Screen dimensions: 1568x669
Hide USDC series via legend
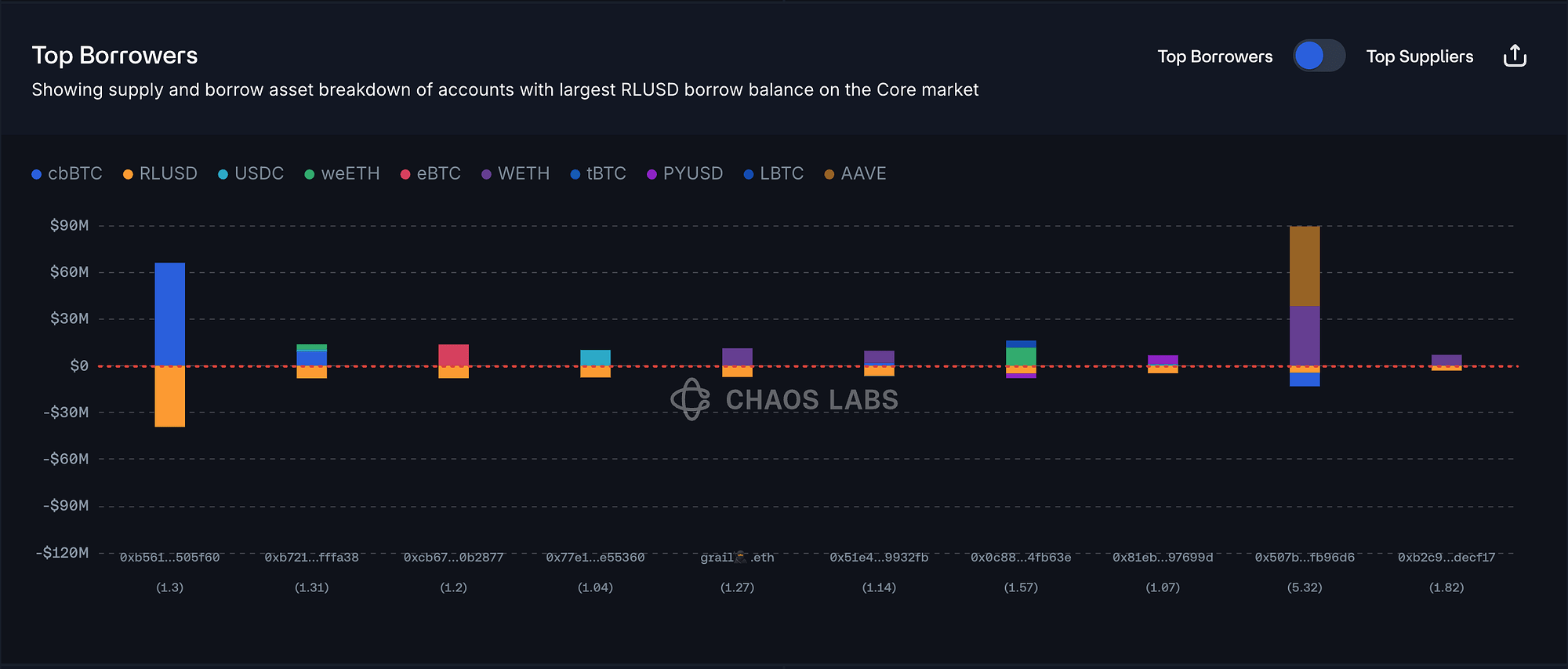(251, 173)
